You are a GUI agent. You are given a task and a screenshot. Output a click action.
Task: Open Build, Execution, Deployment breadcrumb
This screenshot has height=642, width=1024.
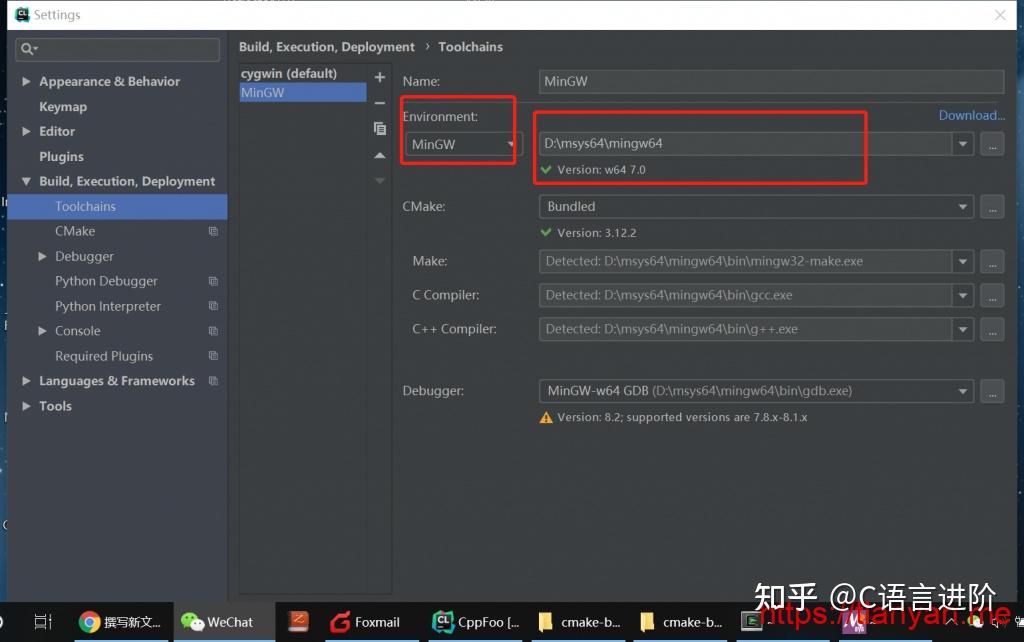coord(326,46)
